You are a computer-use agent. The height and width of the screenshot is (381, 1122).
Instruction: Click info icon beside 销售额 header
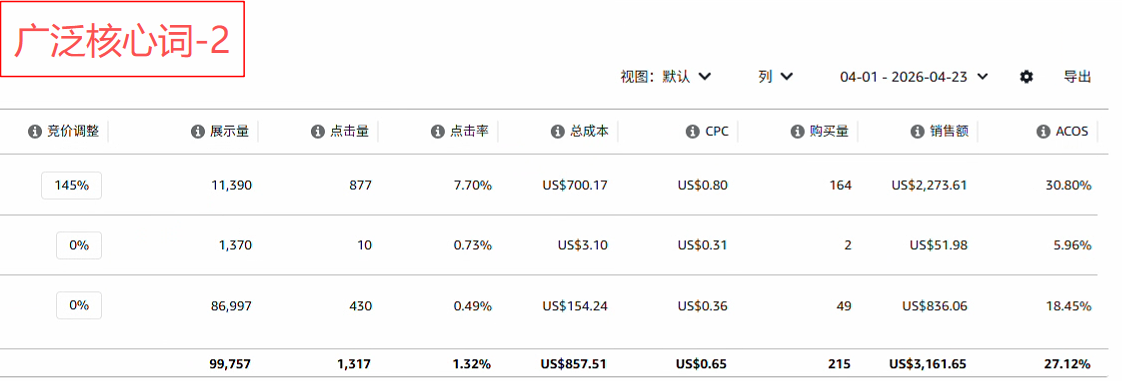click(x=917, y=132)
